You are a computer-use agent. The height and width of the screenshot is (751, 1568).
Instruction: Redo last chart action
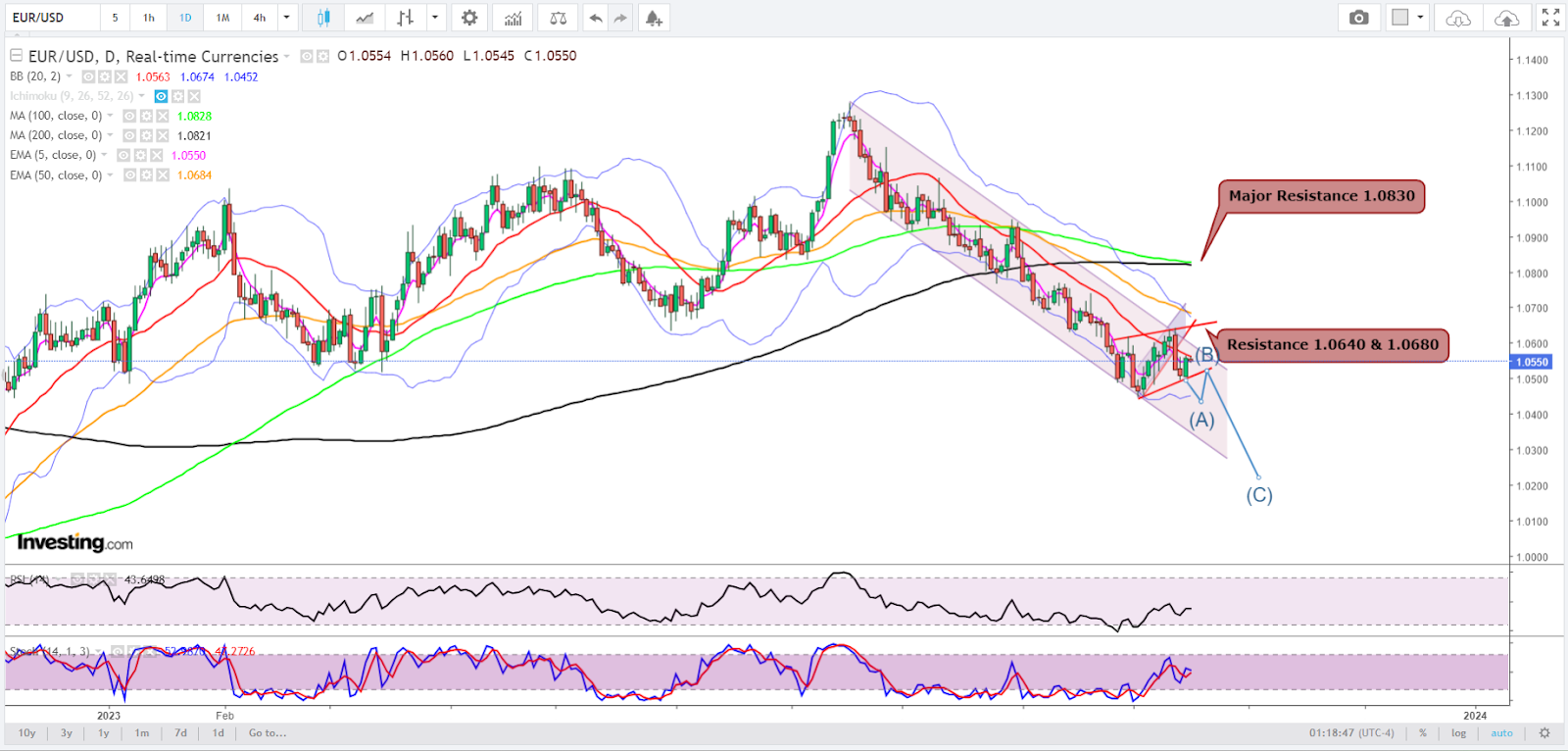pos(620,18)
